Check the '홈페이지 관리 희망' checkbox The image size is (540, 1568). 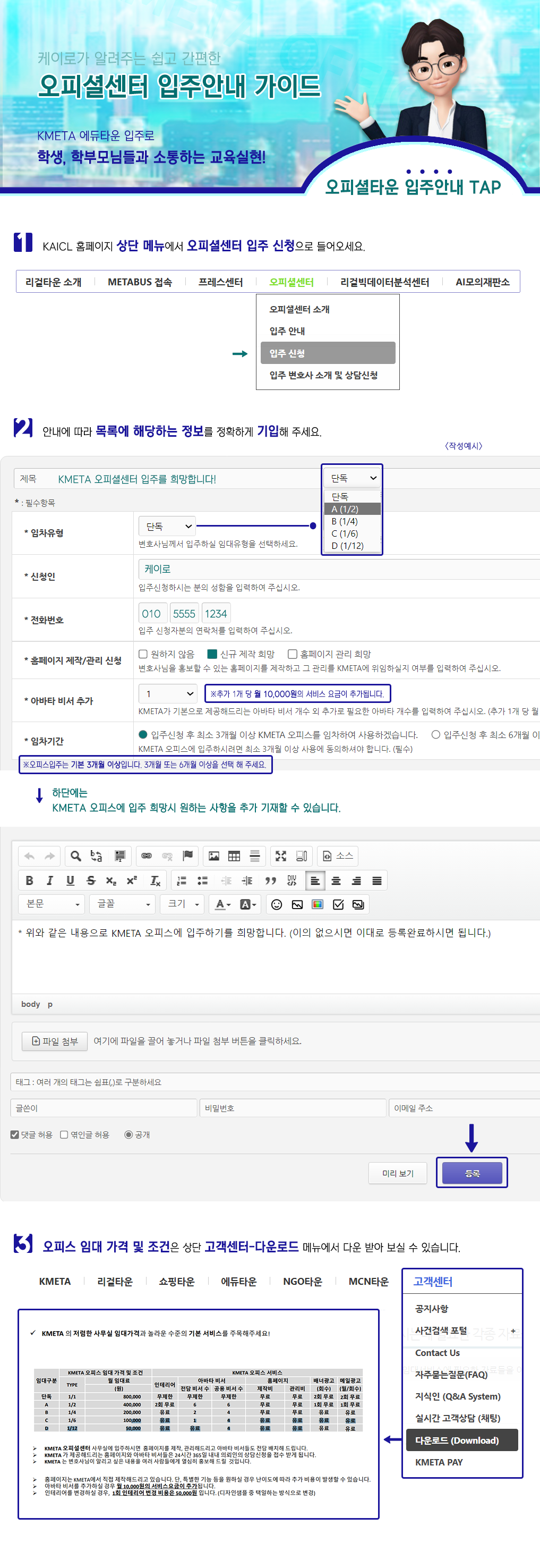point(293,654)
